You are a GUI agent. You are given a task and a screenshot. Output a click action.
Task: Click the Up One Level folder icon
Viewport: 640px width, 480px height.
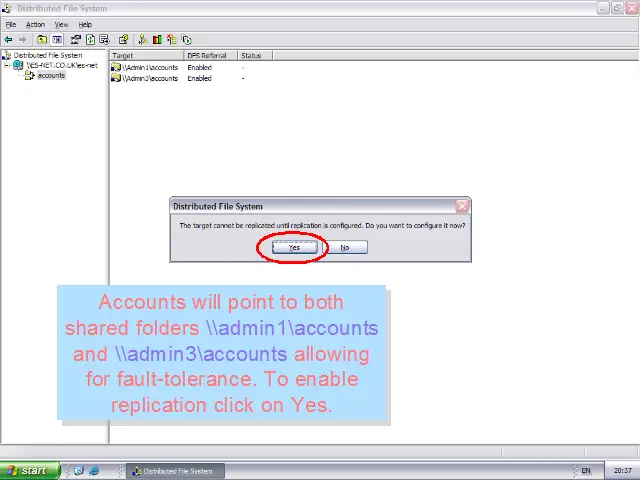pos(42,40)
